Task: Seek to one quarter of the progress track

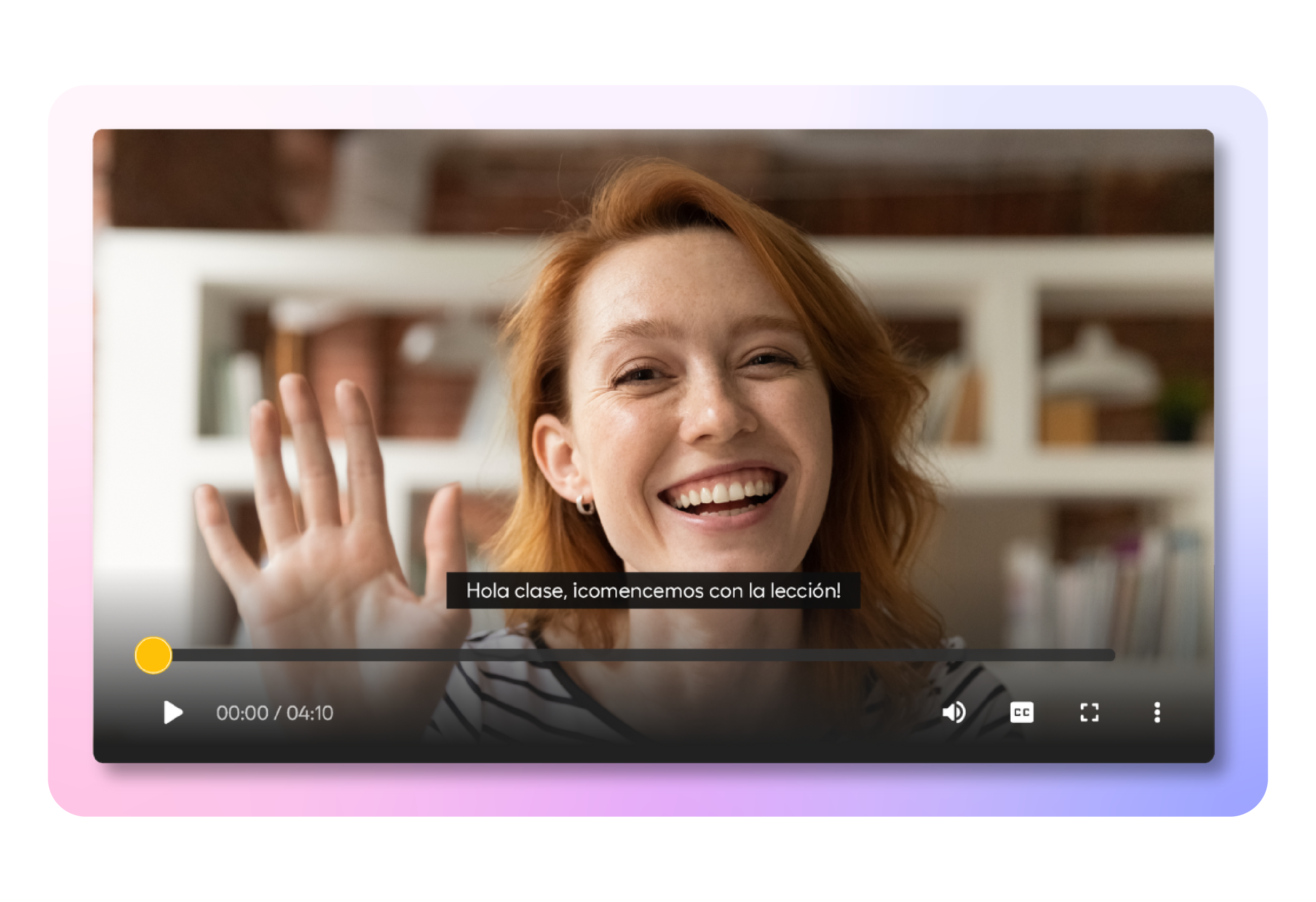Action: pos(393,655)
